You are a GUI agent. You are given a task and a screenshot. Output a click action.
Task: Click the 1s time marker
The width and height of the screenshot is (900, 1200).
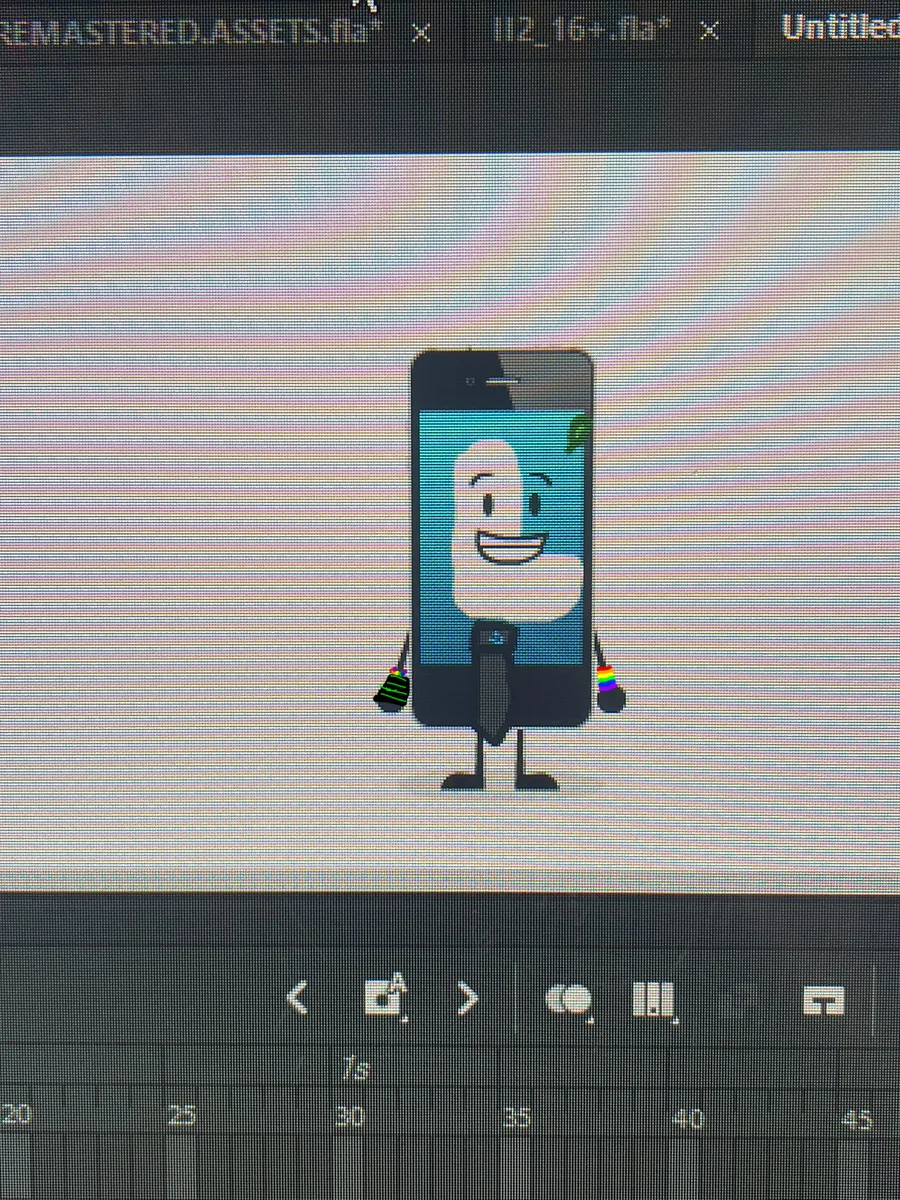coord(355,1069)
